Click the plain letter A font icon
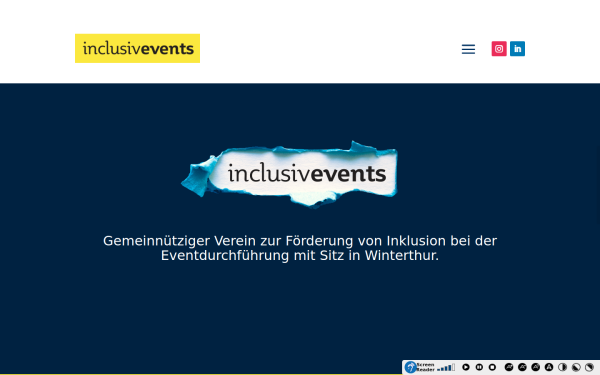The height and width of the screenshot is (375, 600). click(x=549, y=367)
